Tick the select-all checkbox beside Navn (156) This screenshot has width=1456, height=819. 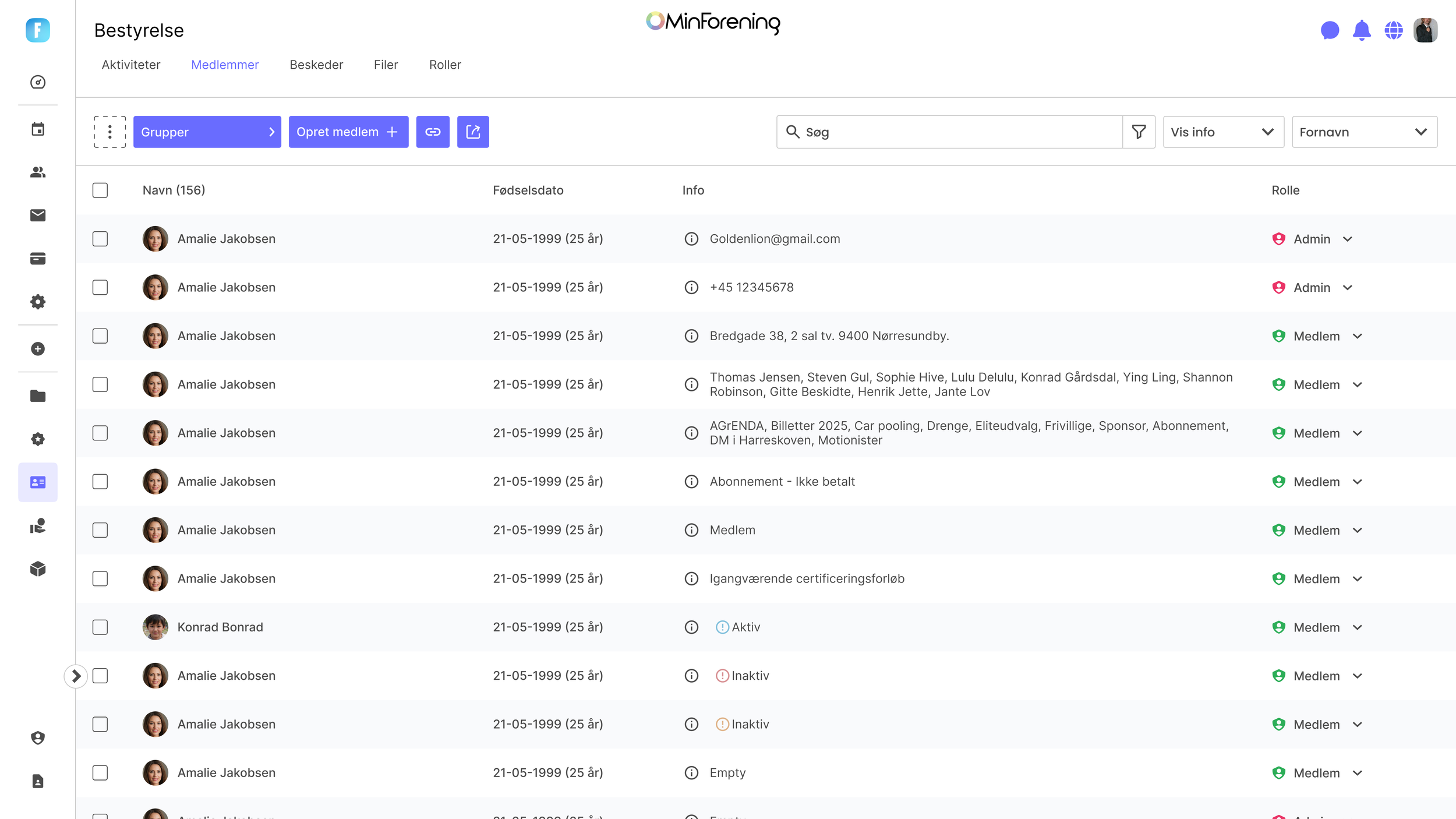tap(100, 190)
